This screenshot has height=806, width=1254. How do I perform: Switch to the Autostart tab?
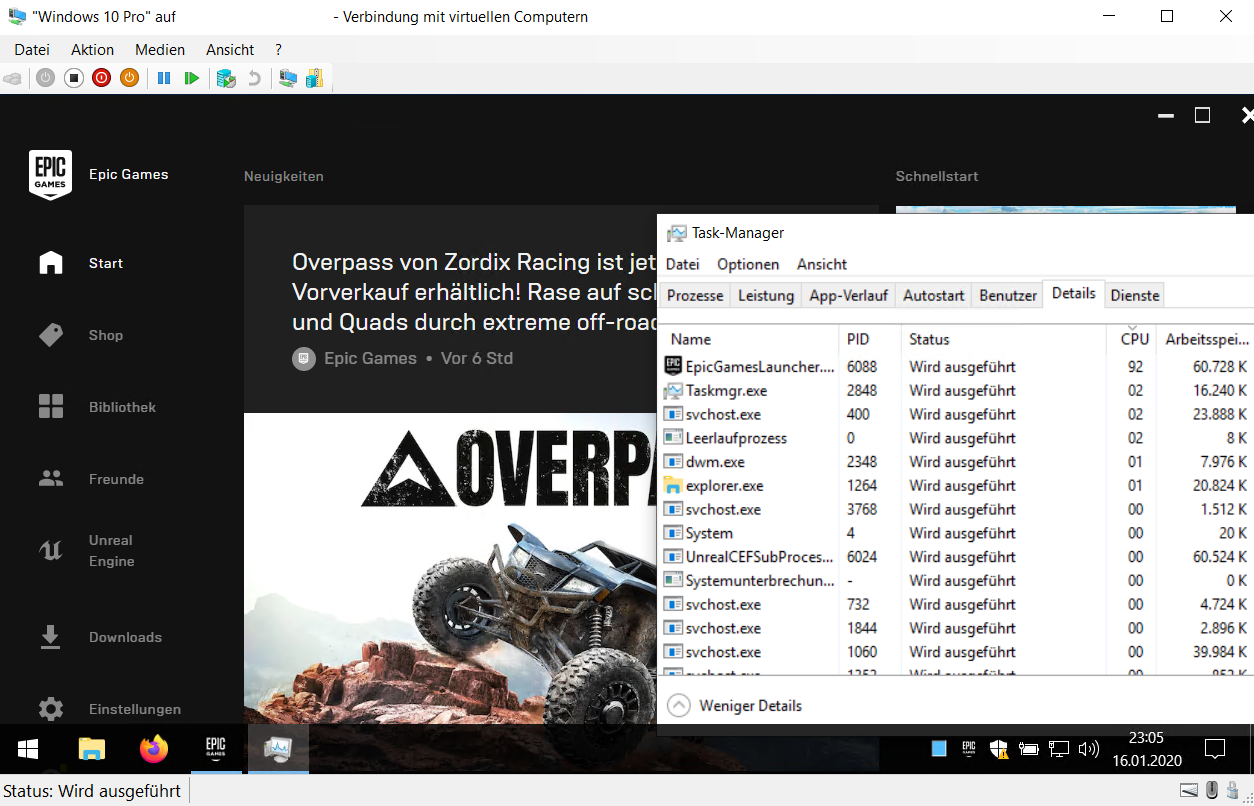point(934,295)
